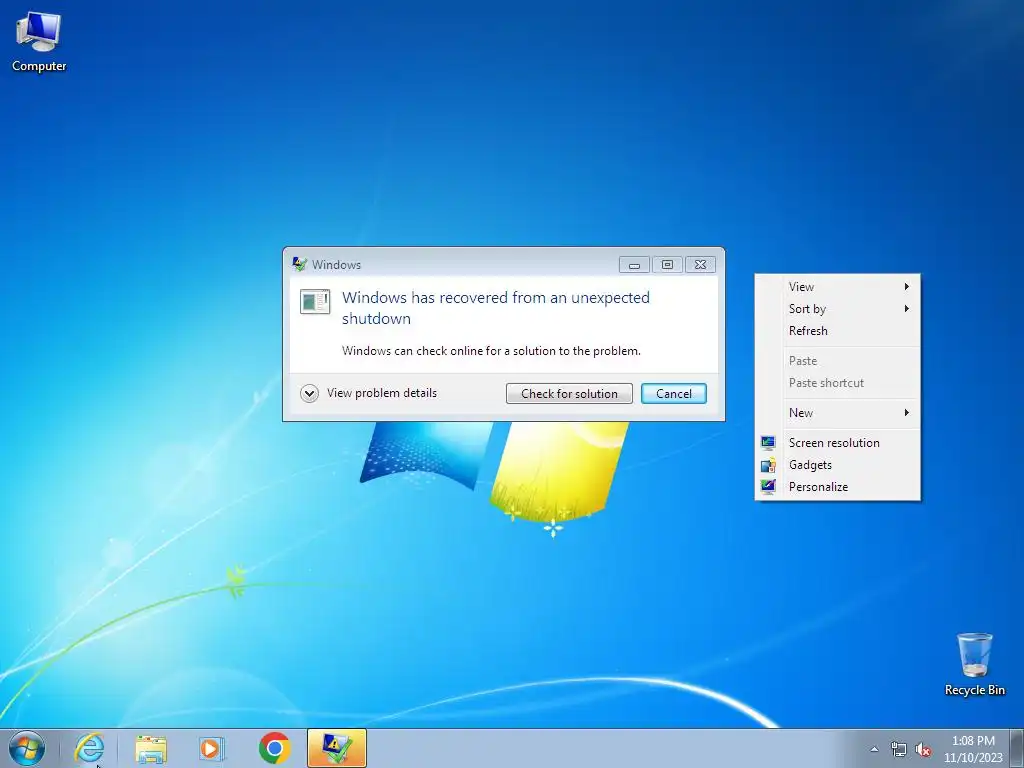Open Google Chrome from the taskbar
Image resolution: width=1024 pixels, height=768 pixels.
pyautogui.click(x=274, y=748)
